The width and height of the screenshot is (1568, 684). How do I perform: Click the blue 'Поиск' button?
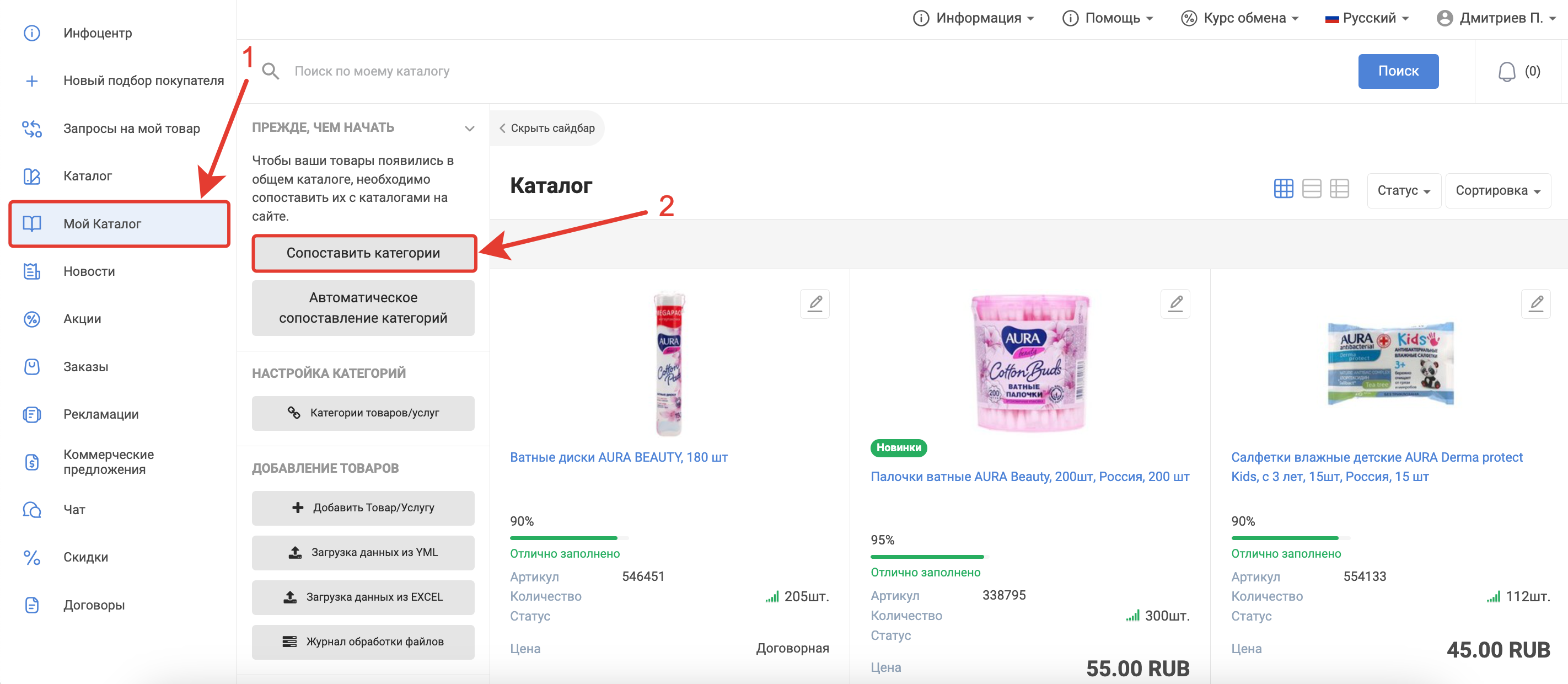click(x=1398, y=71)
